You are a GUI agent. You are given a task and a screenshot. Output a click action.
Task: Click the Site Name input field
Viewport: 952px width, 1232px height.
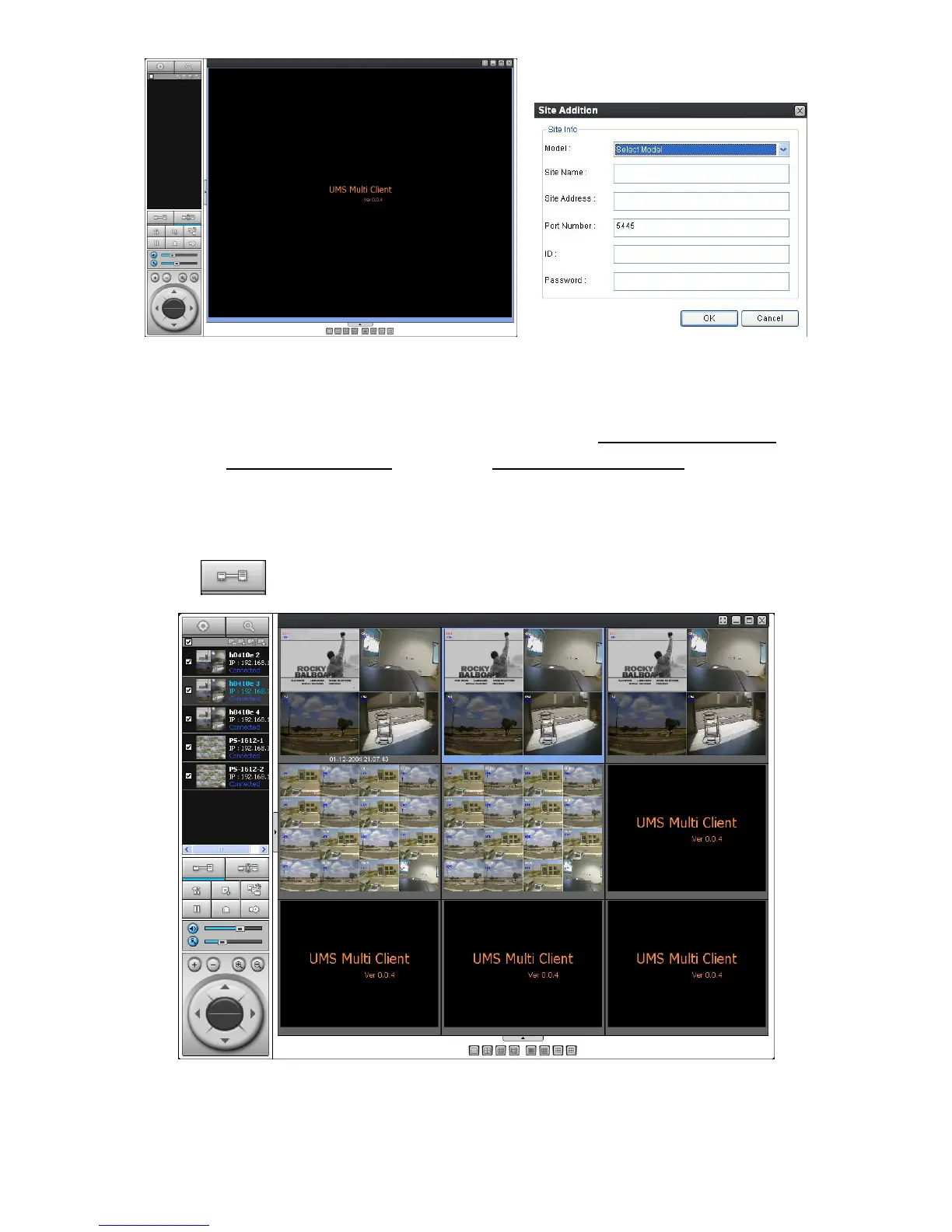pos(701,173)
